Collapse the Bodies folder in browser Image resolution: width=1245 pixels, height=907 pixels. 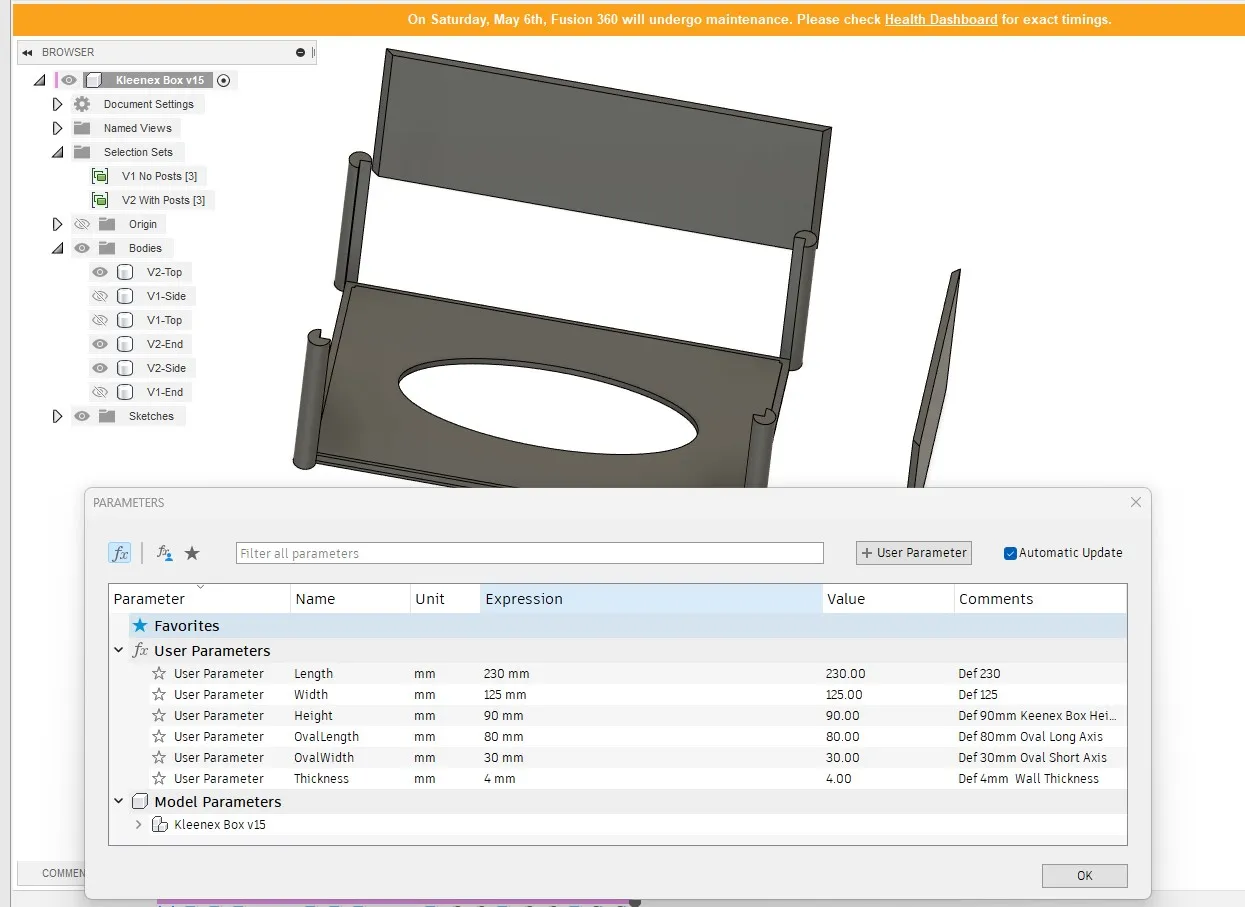tap(57, 248)
